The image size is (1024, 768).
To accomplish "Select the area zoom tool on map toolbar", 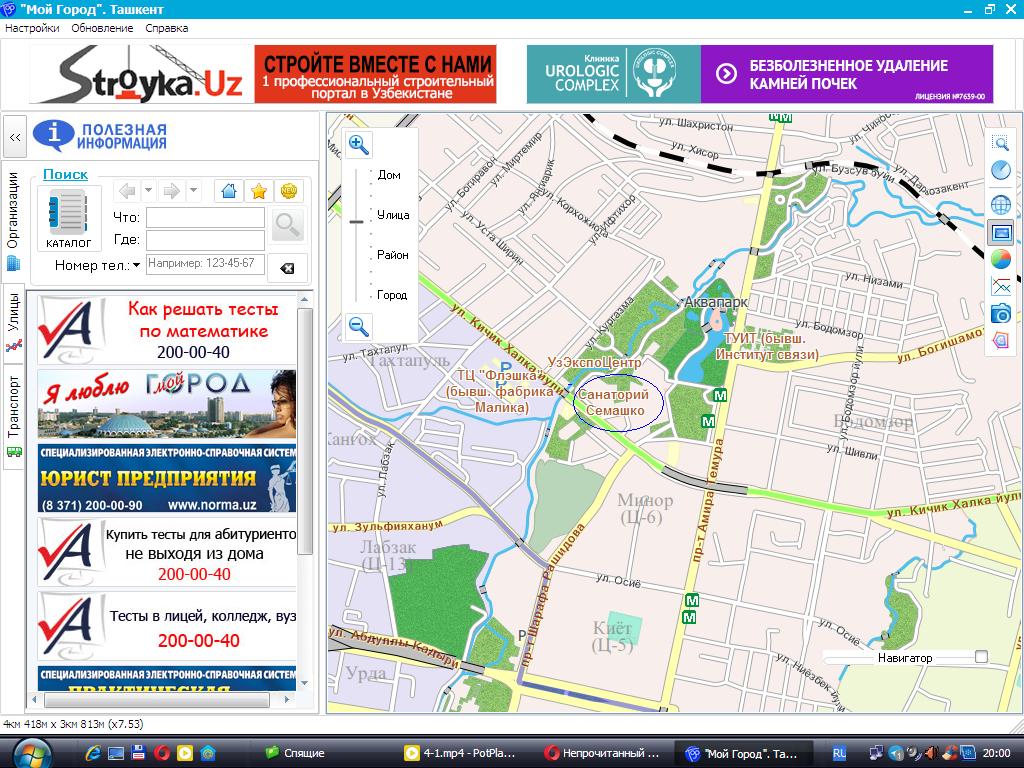I will tap(1000, 143).
